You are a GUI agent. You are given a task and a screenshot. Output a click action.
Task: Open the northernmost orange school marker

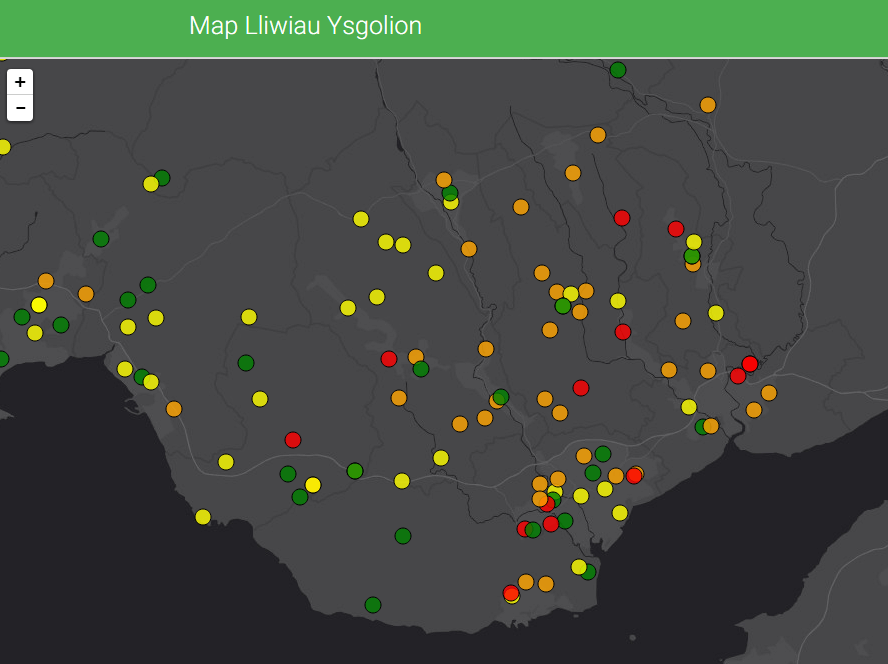[x=708, y=105]
